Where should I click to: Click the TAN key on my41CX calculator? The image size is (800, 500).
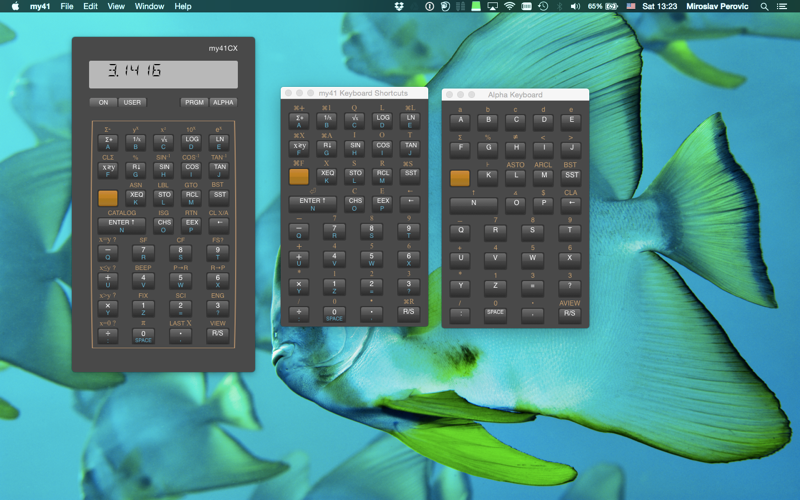tap(219, 170)
